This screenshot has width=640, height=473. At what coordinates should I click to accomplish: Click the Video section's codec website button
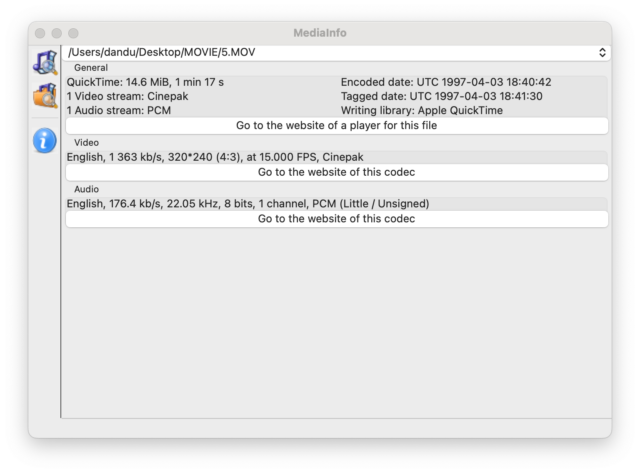[336, 172]
